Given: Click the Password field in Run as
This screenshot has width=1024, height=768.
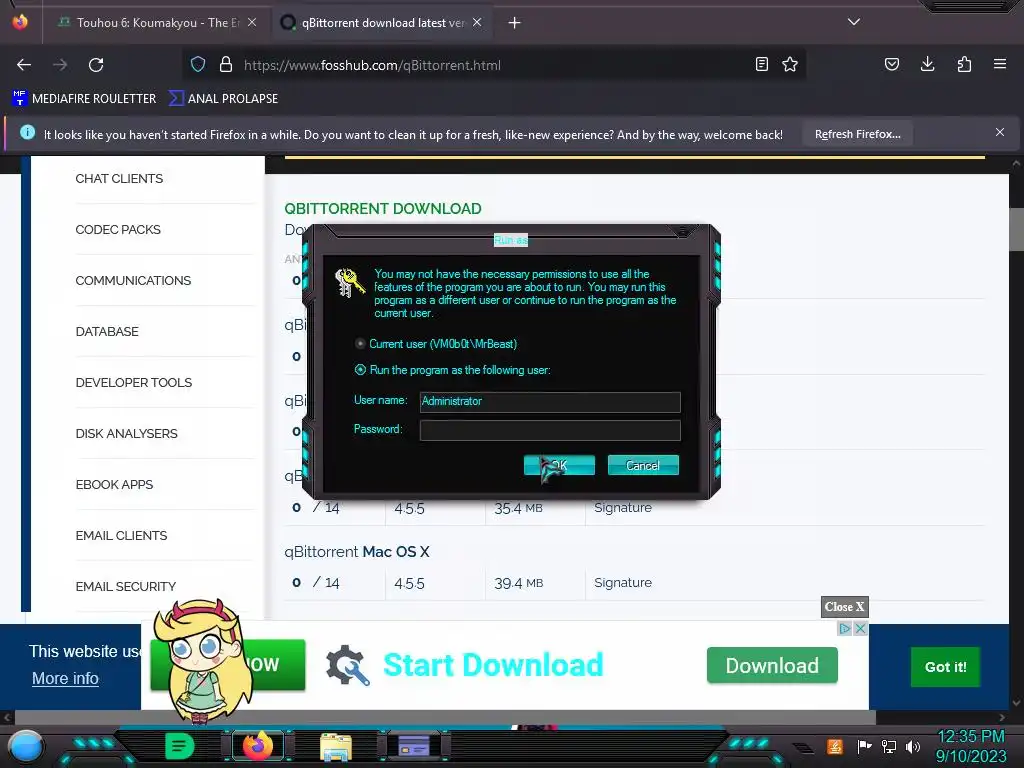Looking at the screenshot, I should tap(550, 430).
